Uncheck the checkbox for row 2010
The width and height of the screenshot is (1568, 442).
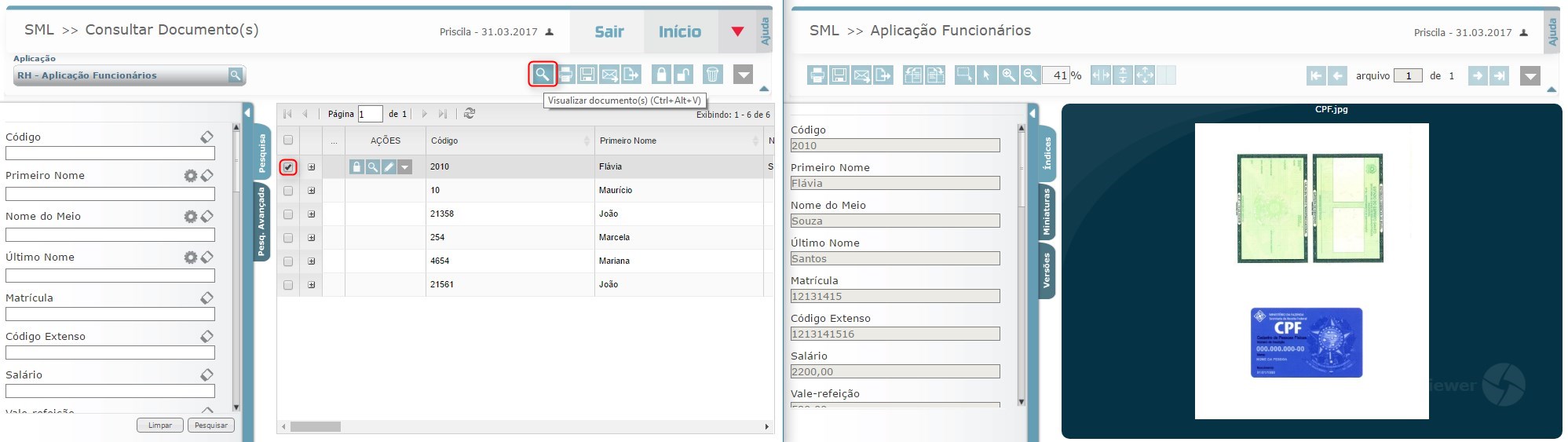(x=288, y=167)
